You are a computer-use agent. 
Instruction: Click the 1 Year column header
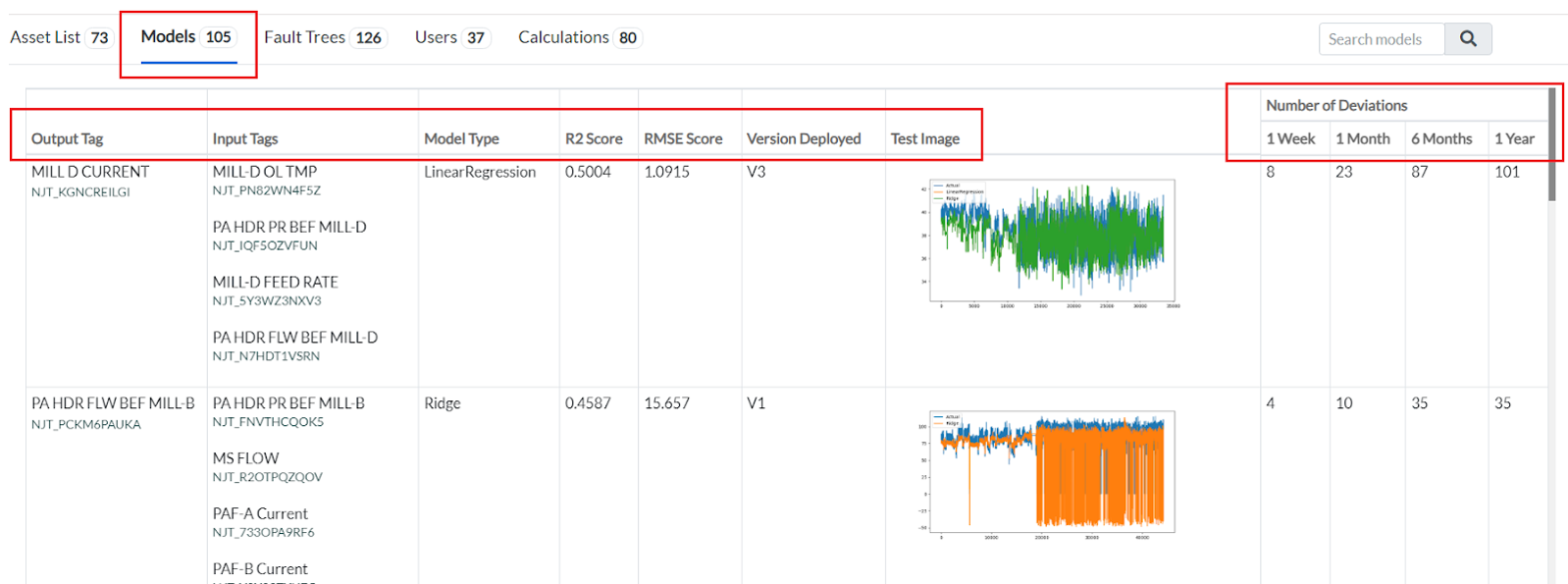(x=1514, y=138)
